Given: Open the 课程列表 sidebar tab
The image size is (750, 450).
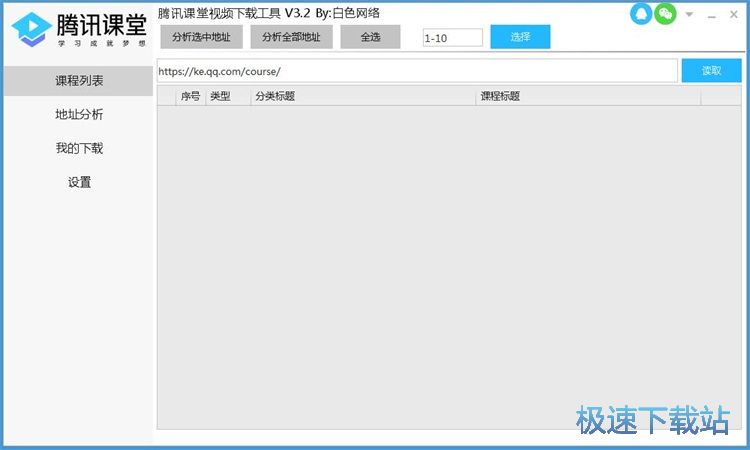Looking at the screenshot, I should pyautogui.click(x=78, y=81).
